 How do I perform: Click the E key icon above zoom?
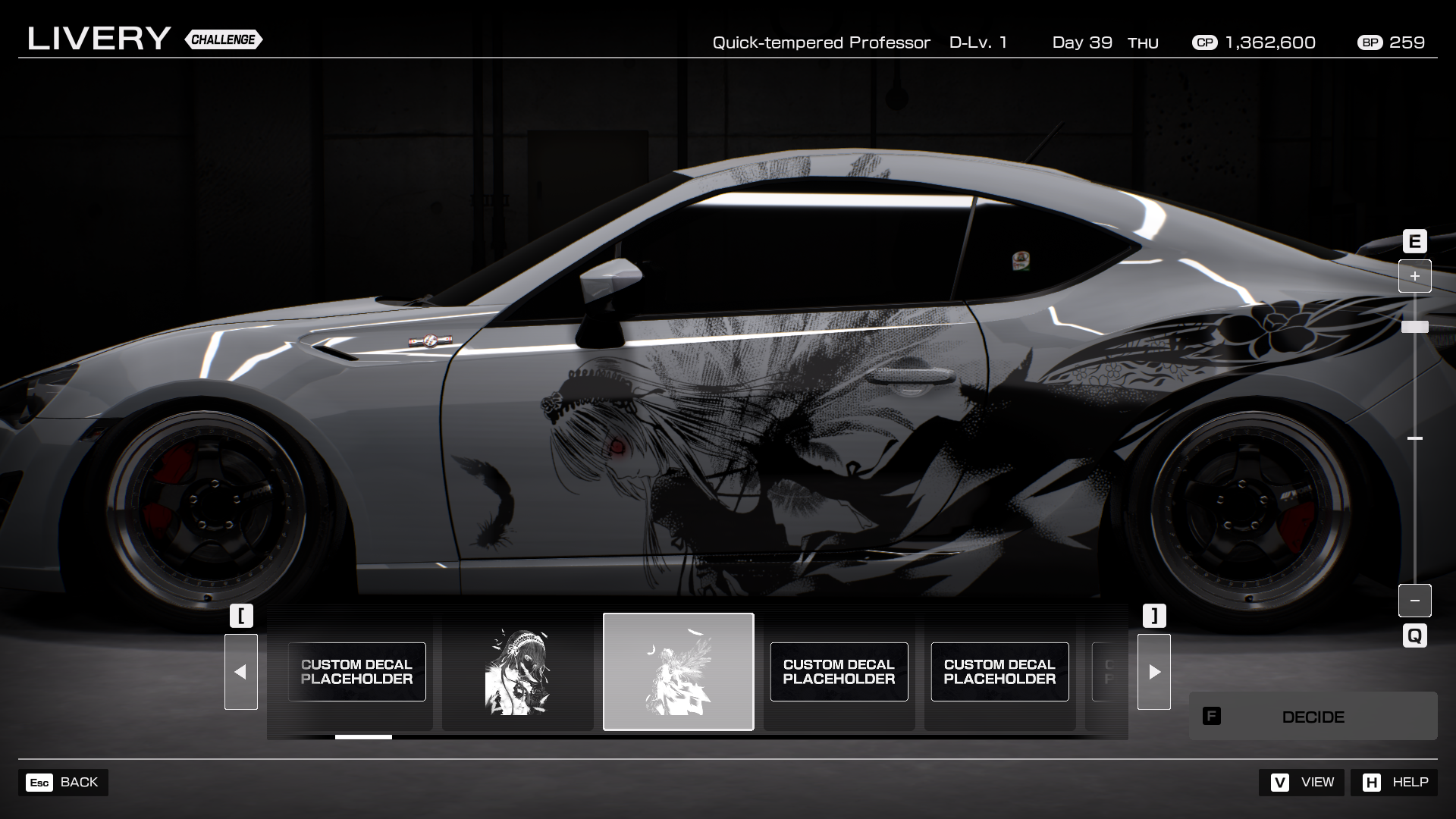pyautogui.click(x=1414, y=241)
